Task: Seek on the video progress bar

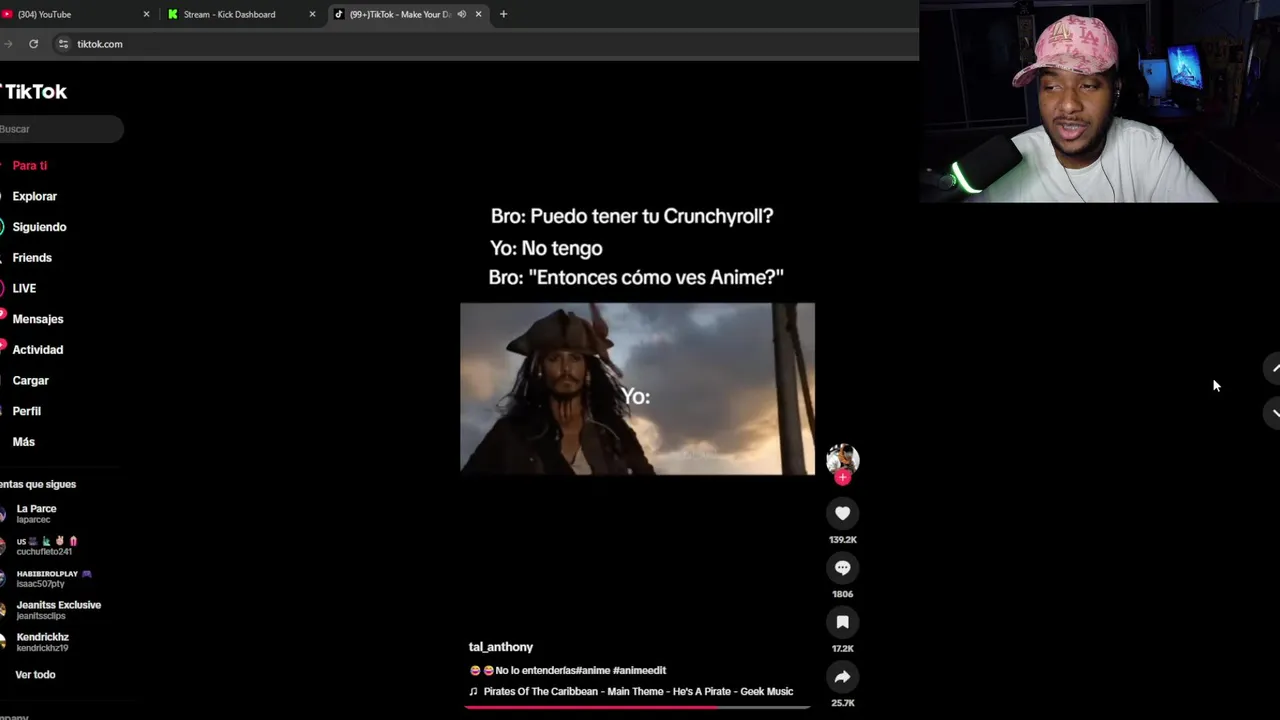Action: click(x=637, y=707)
